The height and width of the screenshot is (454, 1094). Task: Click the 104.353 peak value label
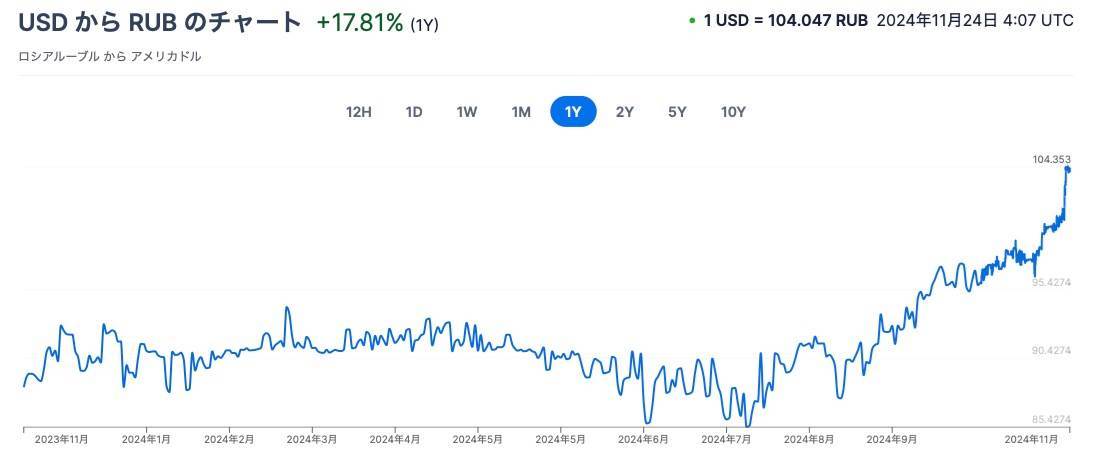1051,159
